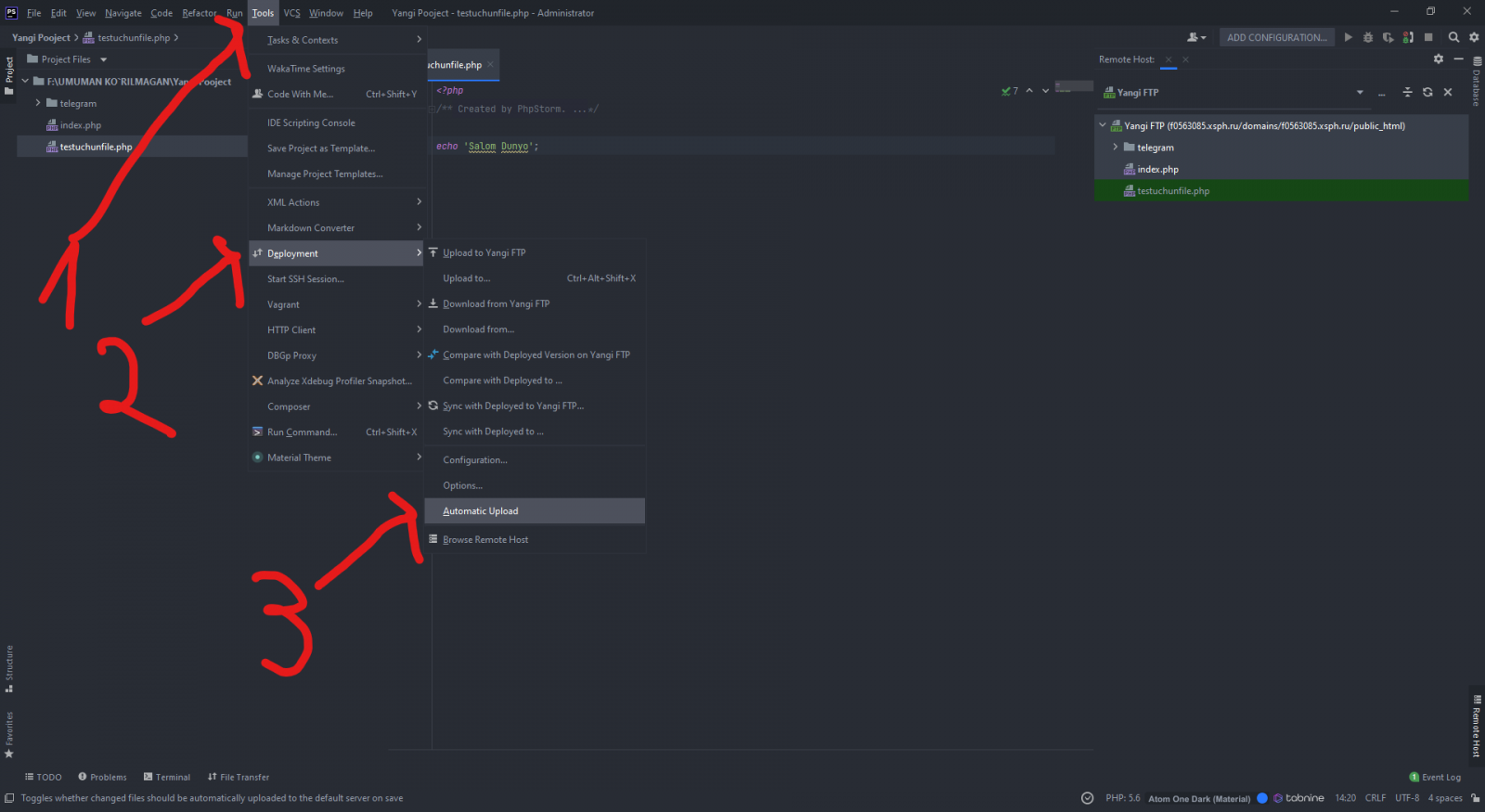
Task: Click the blue Material theme accent circle
Action: coord(1262,798)
